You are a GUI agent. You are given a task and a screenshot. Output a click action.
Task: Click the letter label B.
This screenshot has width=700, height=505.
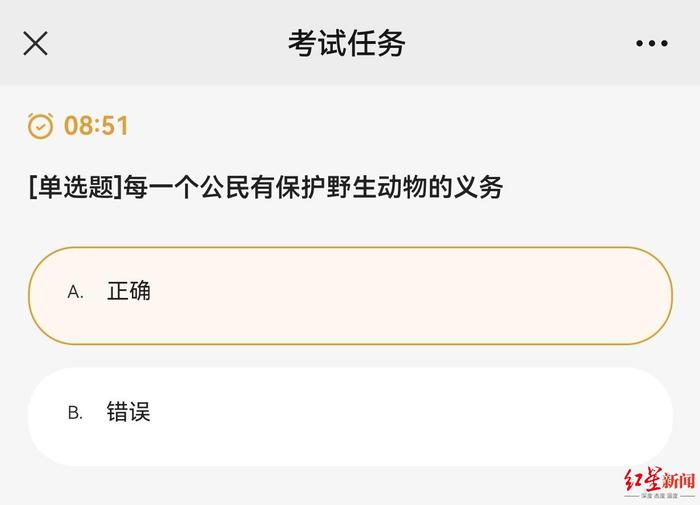coord(75,413)
